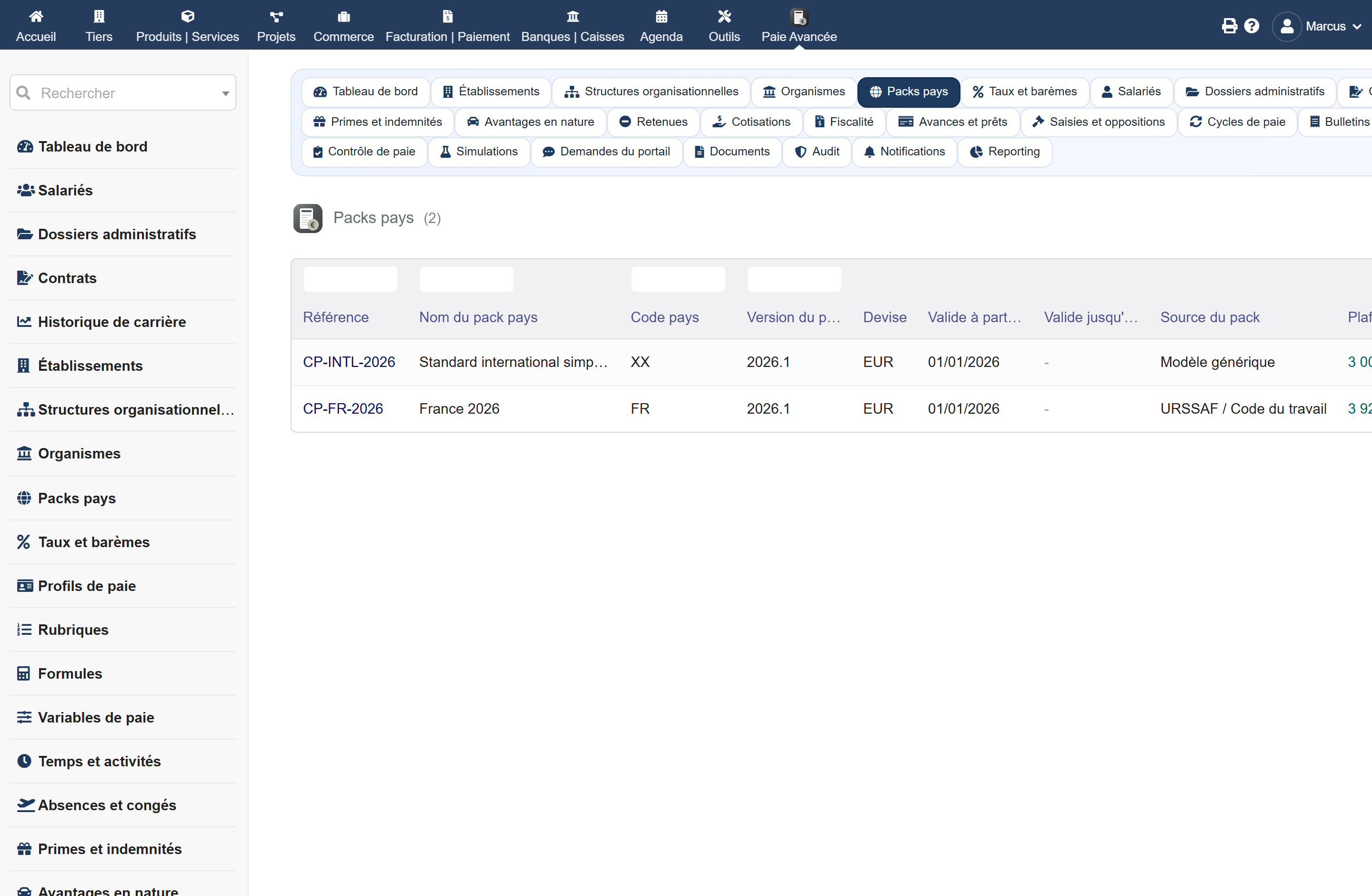Open the Notifications tab
Viewport: 1372px width, 896px height.
click(904, 152)
